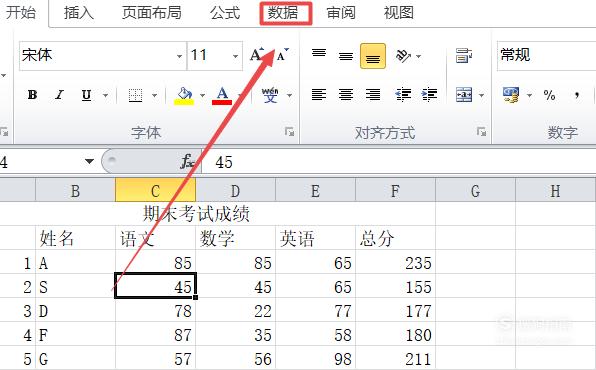The width and height of the screenshot is (596, 370).
Task: Click formula bar showing 45
Action: (x=398, y=162)
